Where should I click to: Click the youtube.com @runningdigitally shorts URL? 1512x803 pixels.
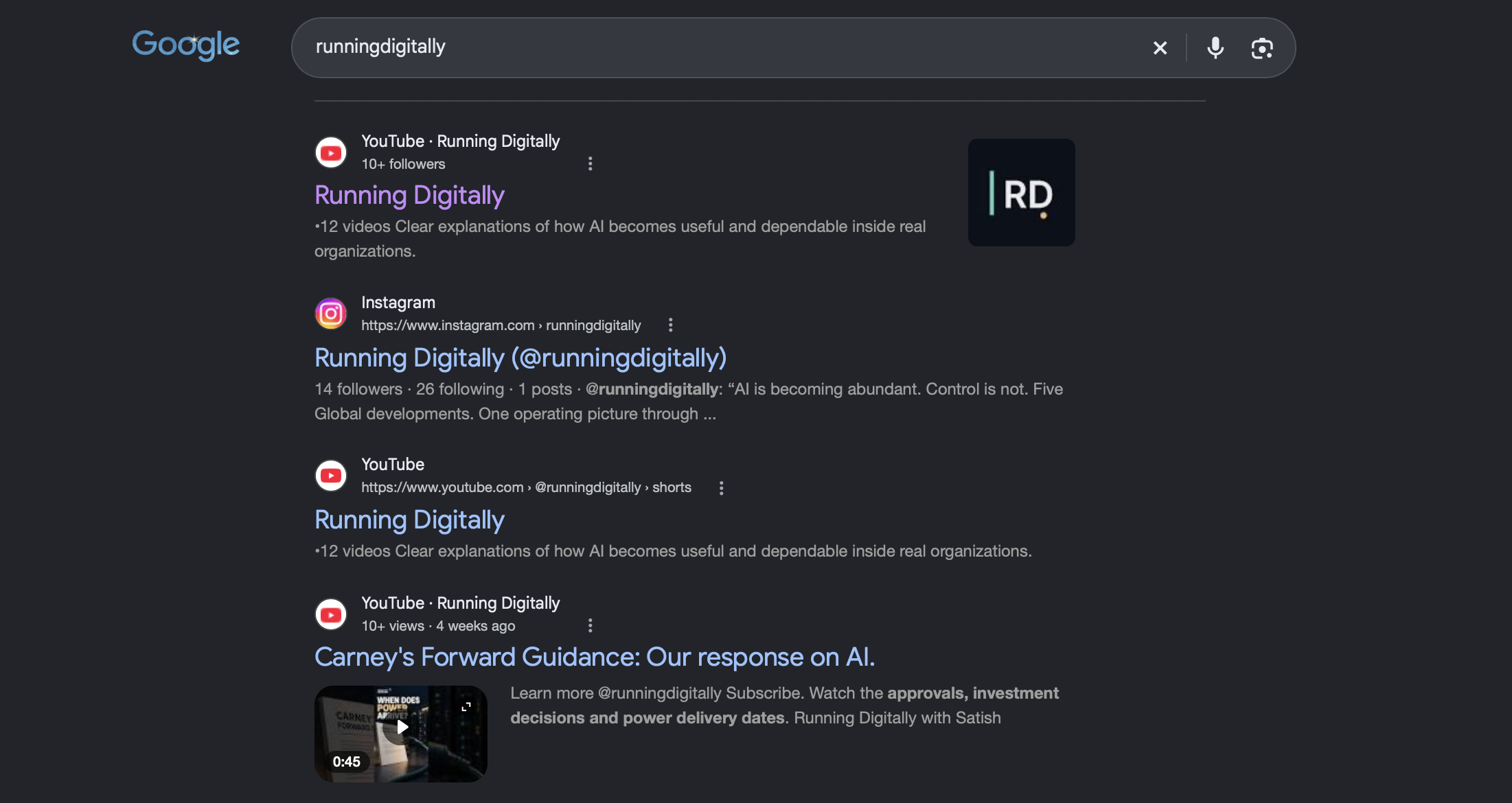coord(527,487)
